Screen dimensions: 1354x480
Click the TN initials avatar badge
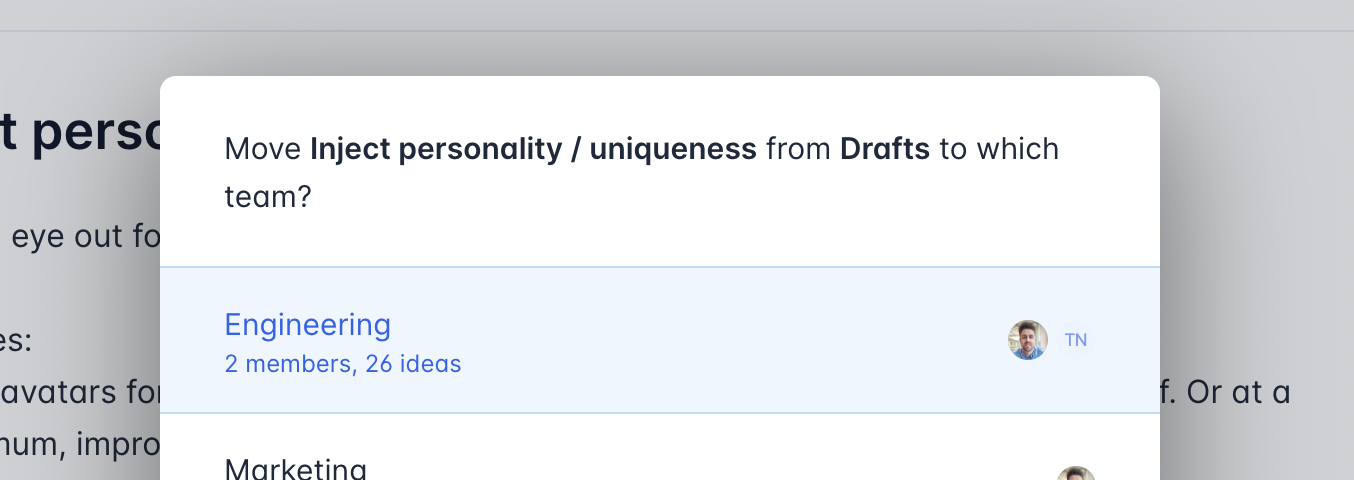click(1076, 340)
